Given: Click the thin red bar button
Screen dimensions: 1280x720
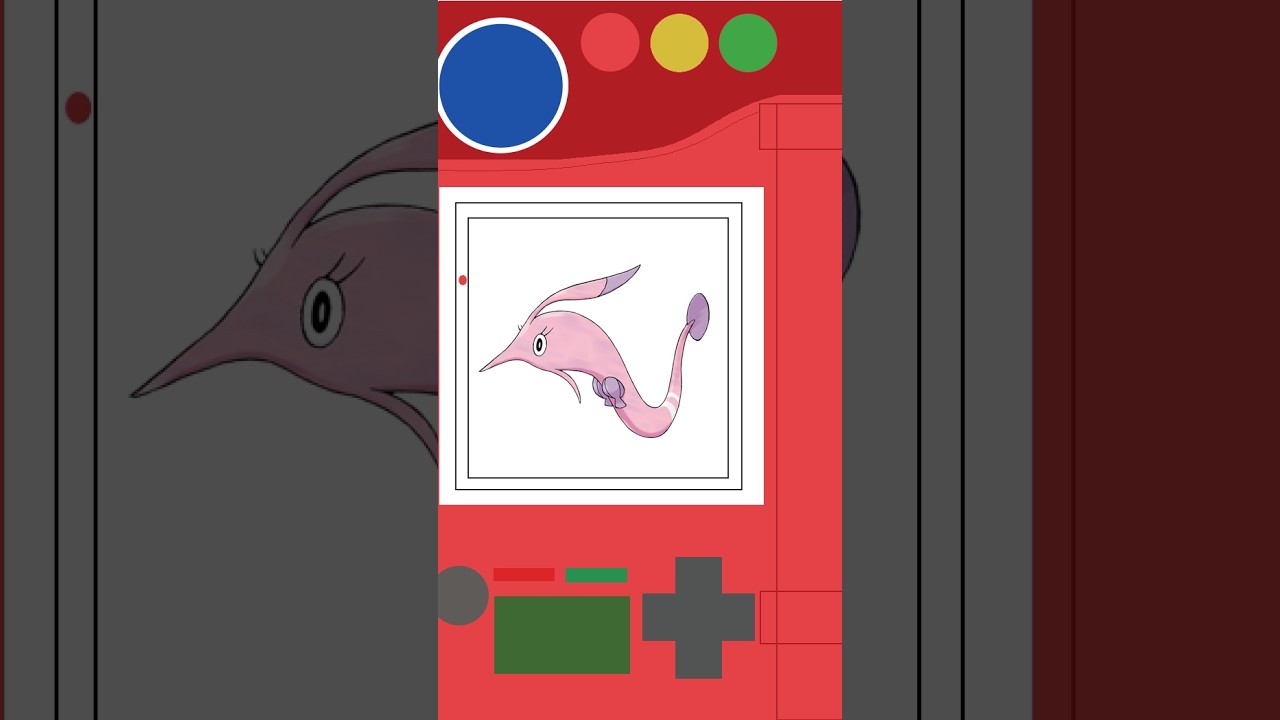Looking at the screenshot, I should pyautogui.click(x=524, y=575).
